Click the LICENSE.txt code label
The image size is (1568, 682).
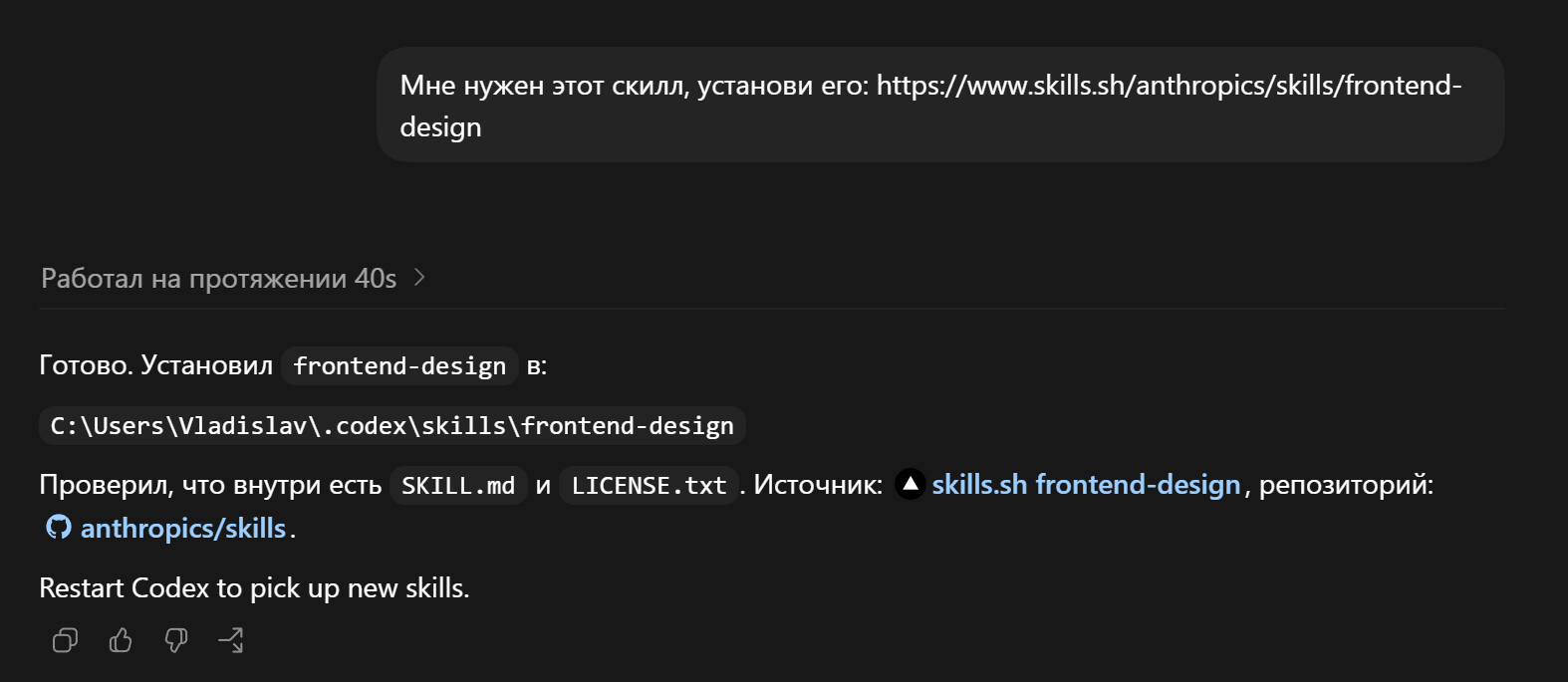(649, 486)
